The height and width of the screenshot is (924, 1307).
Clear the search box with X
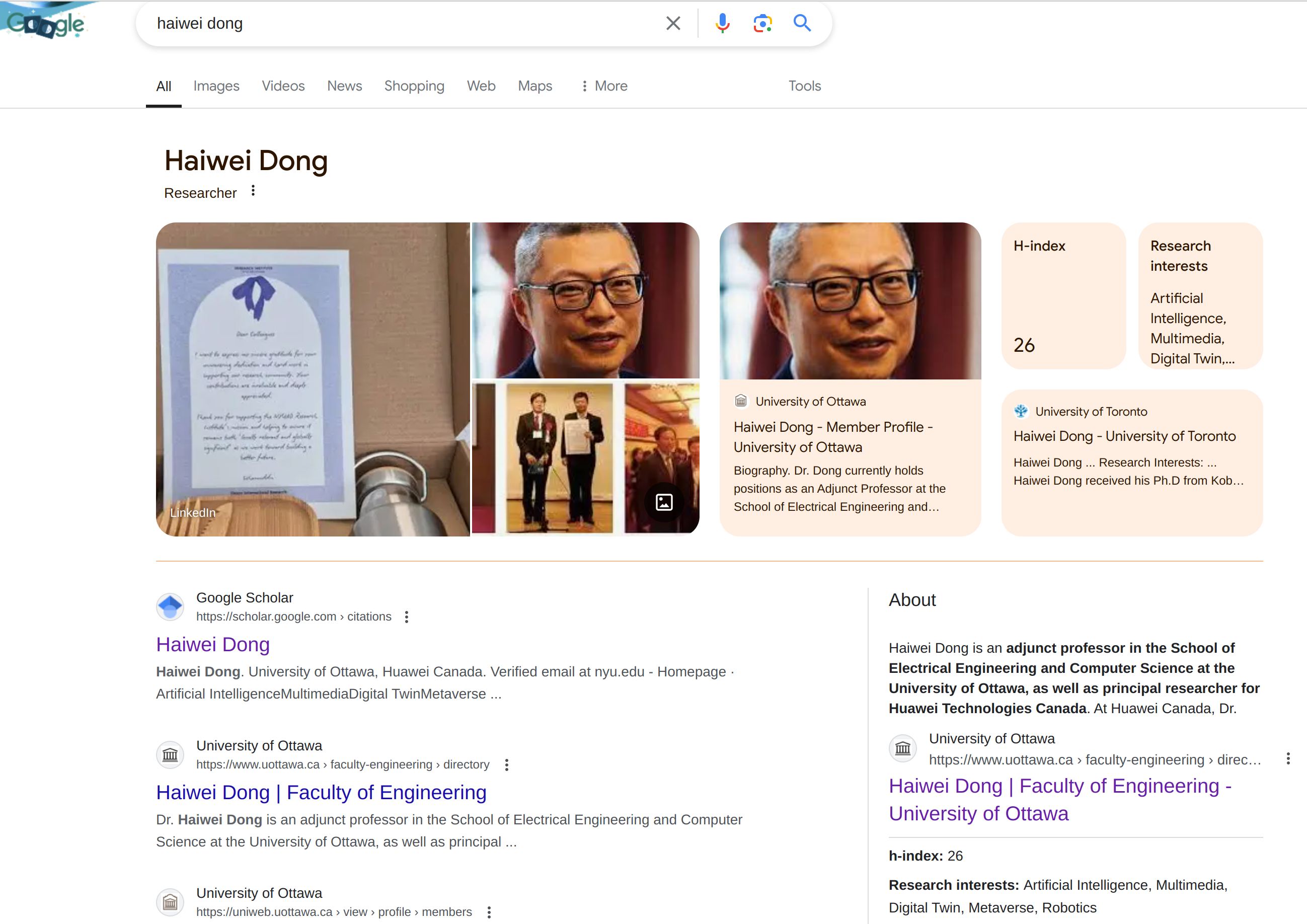(x=673, y=23)
